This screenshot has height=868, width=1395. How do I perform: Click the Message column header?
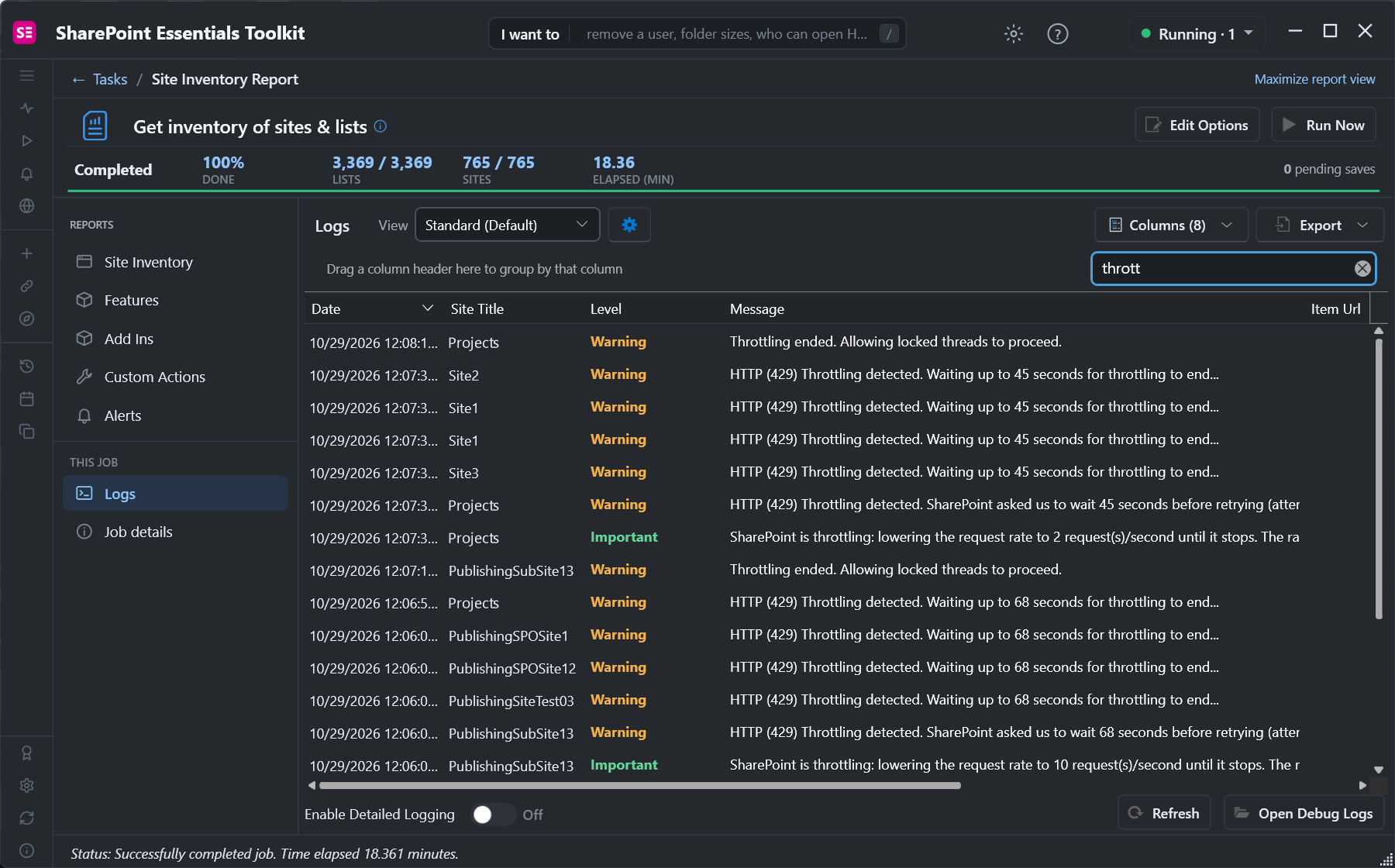(756, 308)
